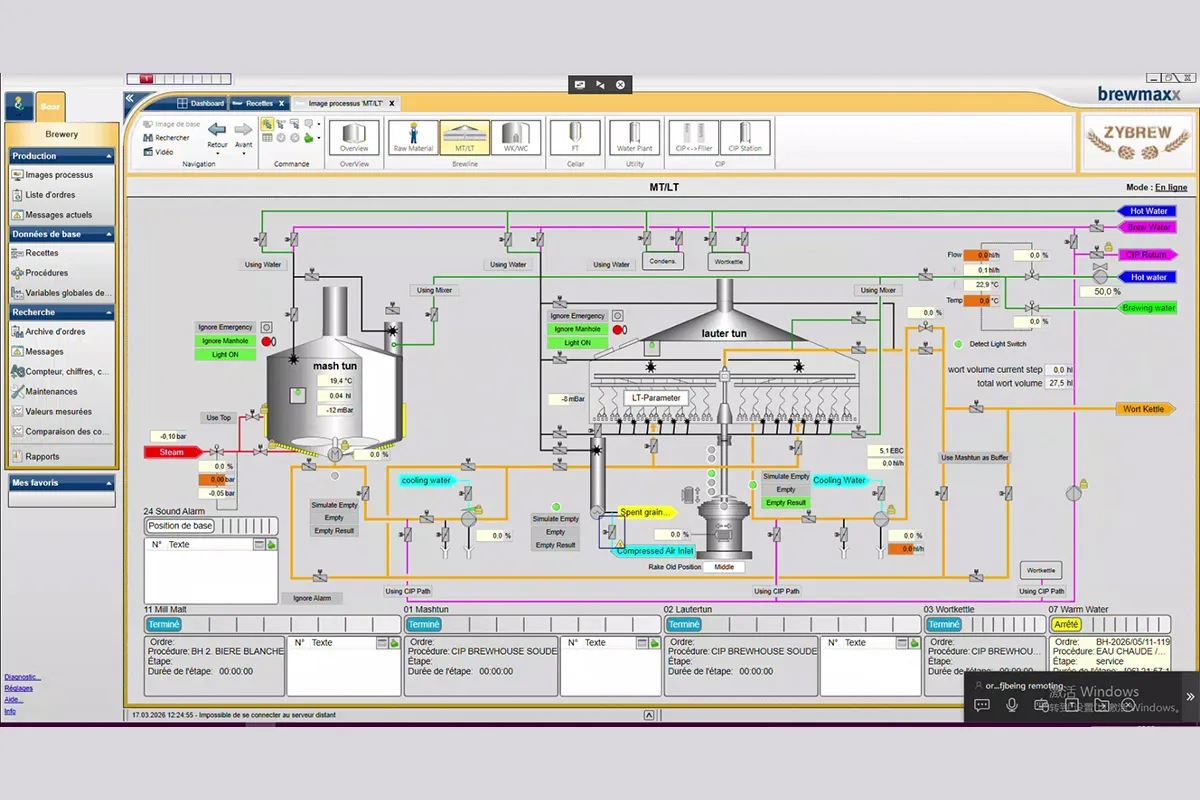Screen dimensions: 1200x800
Task: Click the top Wortkettle button
Action: point(727,262)
